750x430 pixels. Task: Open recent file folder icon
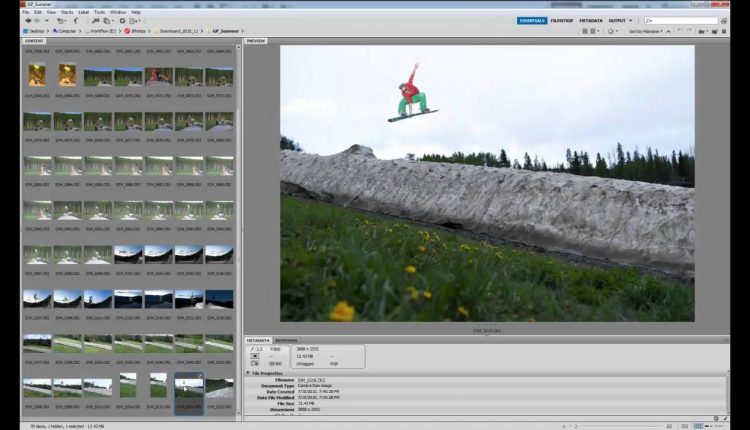pos(702,31)
